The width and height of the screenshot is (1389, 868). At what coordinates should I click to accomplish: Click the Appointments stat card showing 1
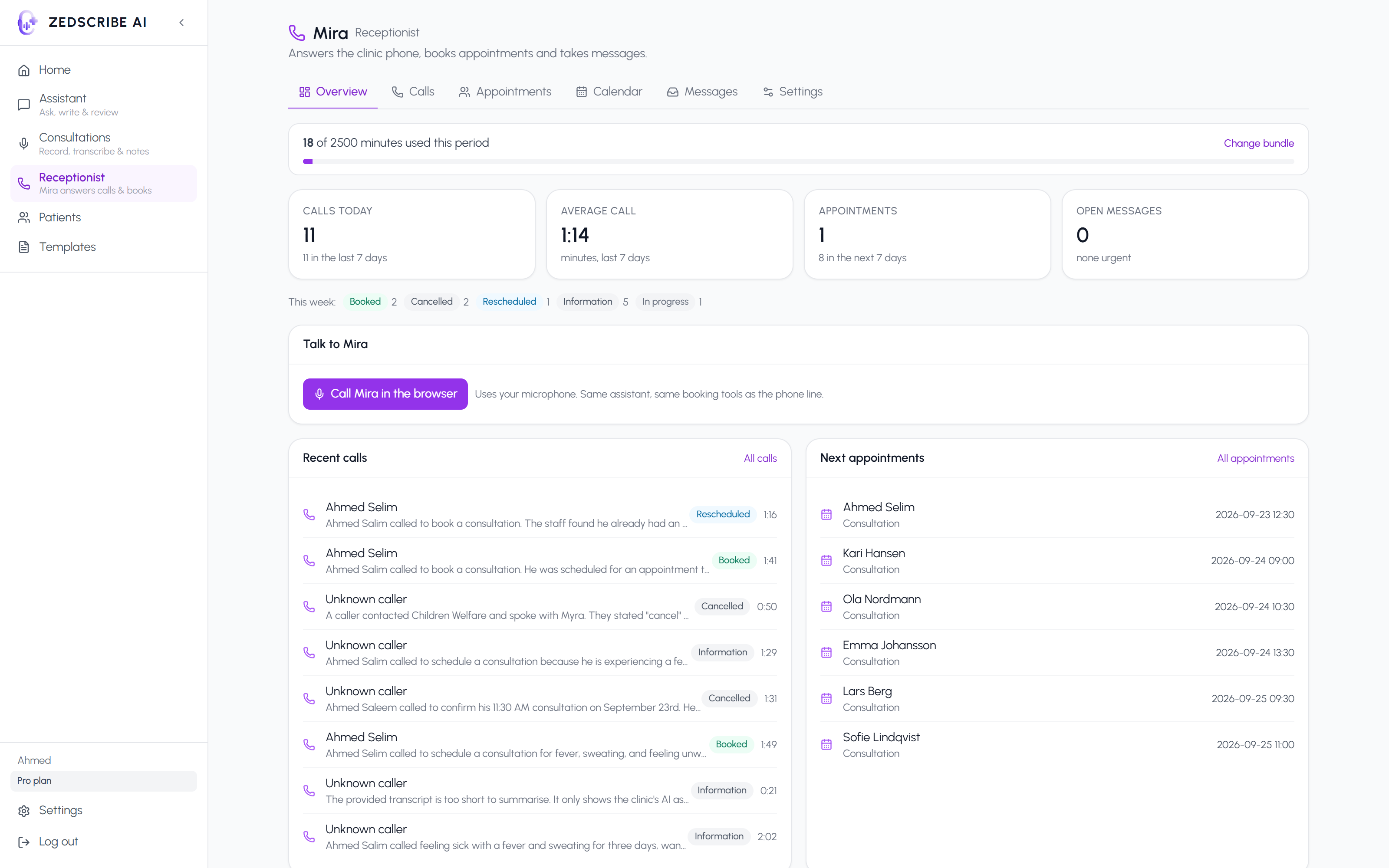tap(928, 234)
